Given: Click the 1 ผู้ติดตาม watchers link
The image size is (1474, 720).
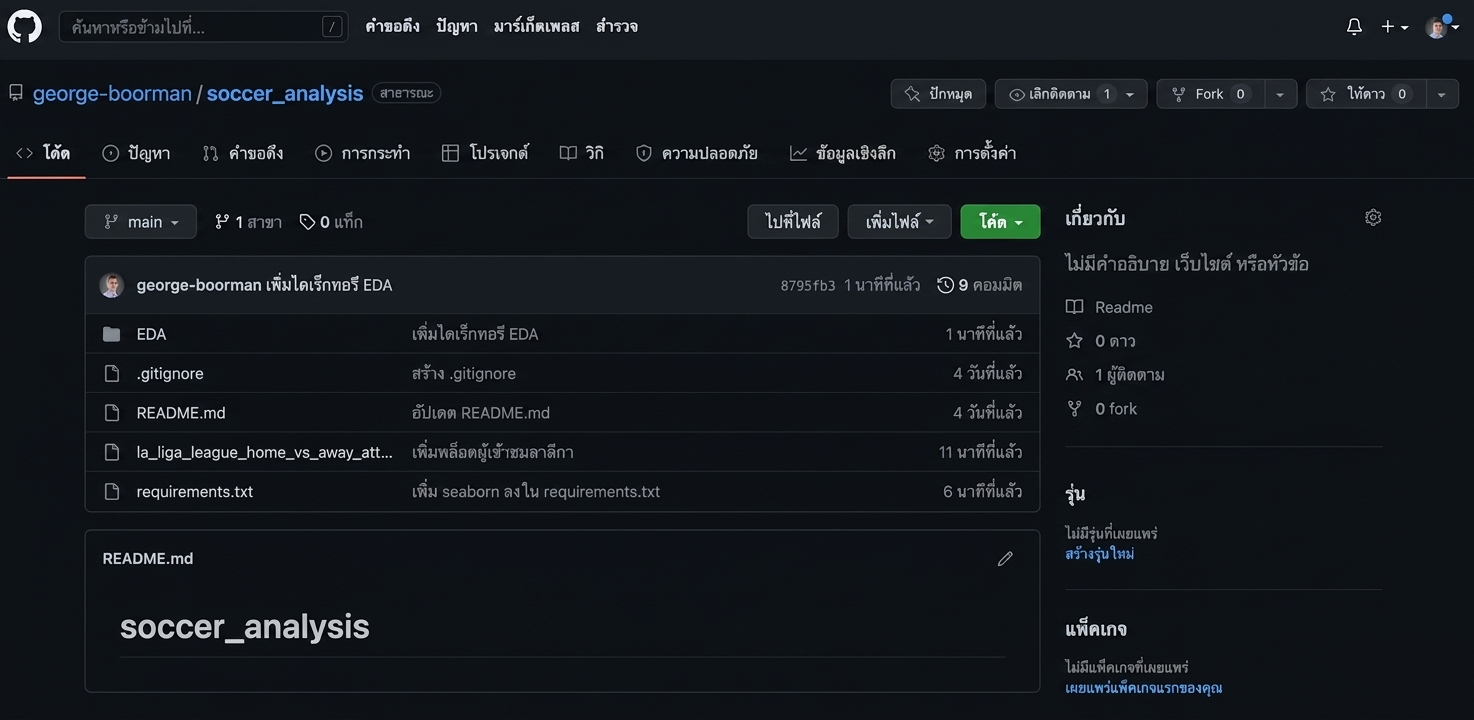Looking at the screenshot, I should (x=1115, y=375).
